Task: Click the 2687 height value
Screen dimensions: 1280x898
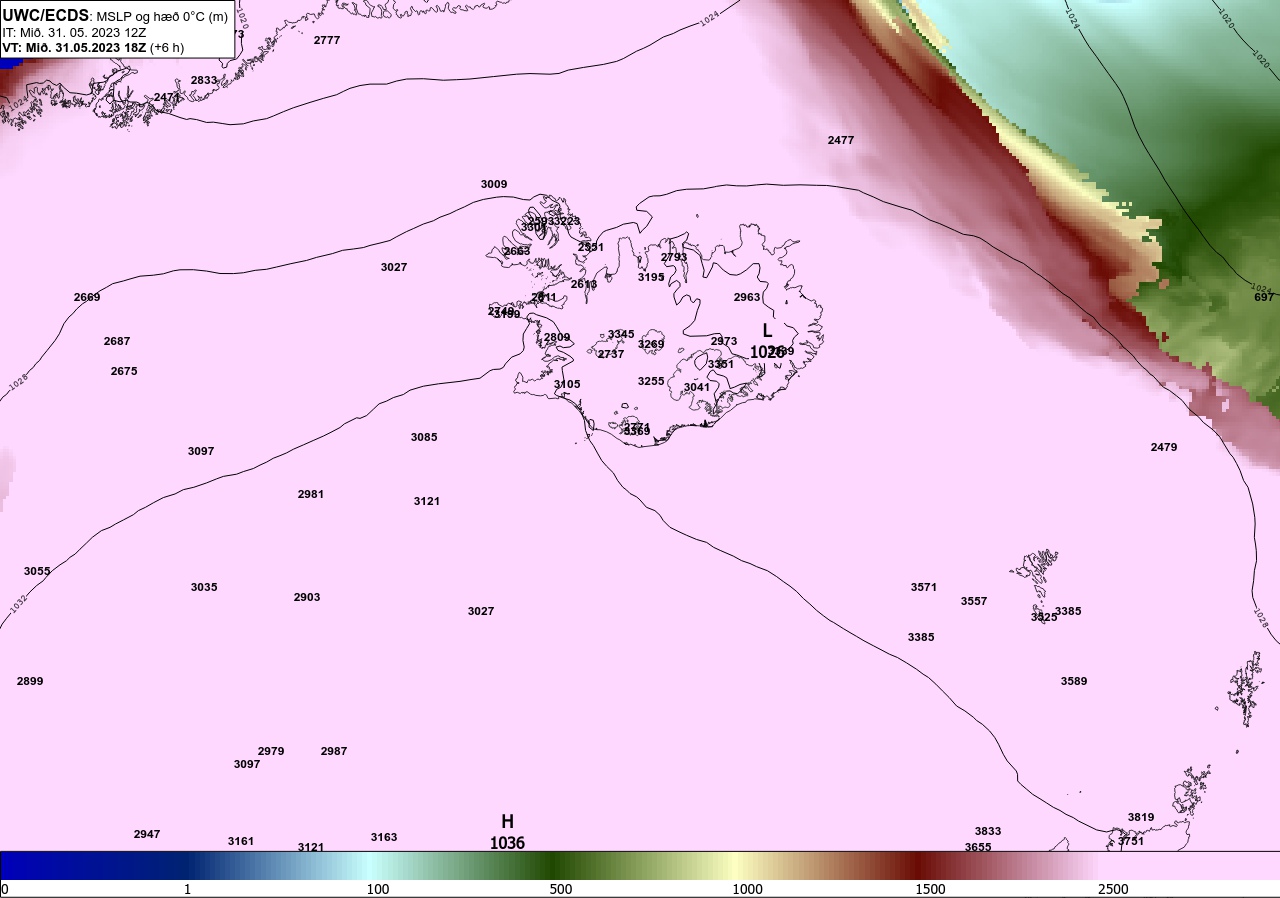Action: 117,341
